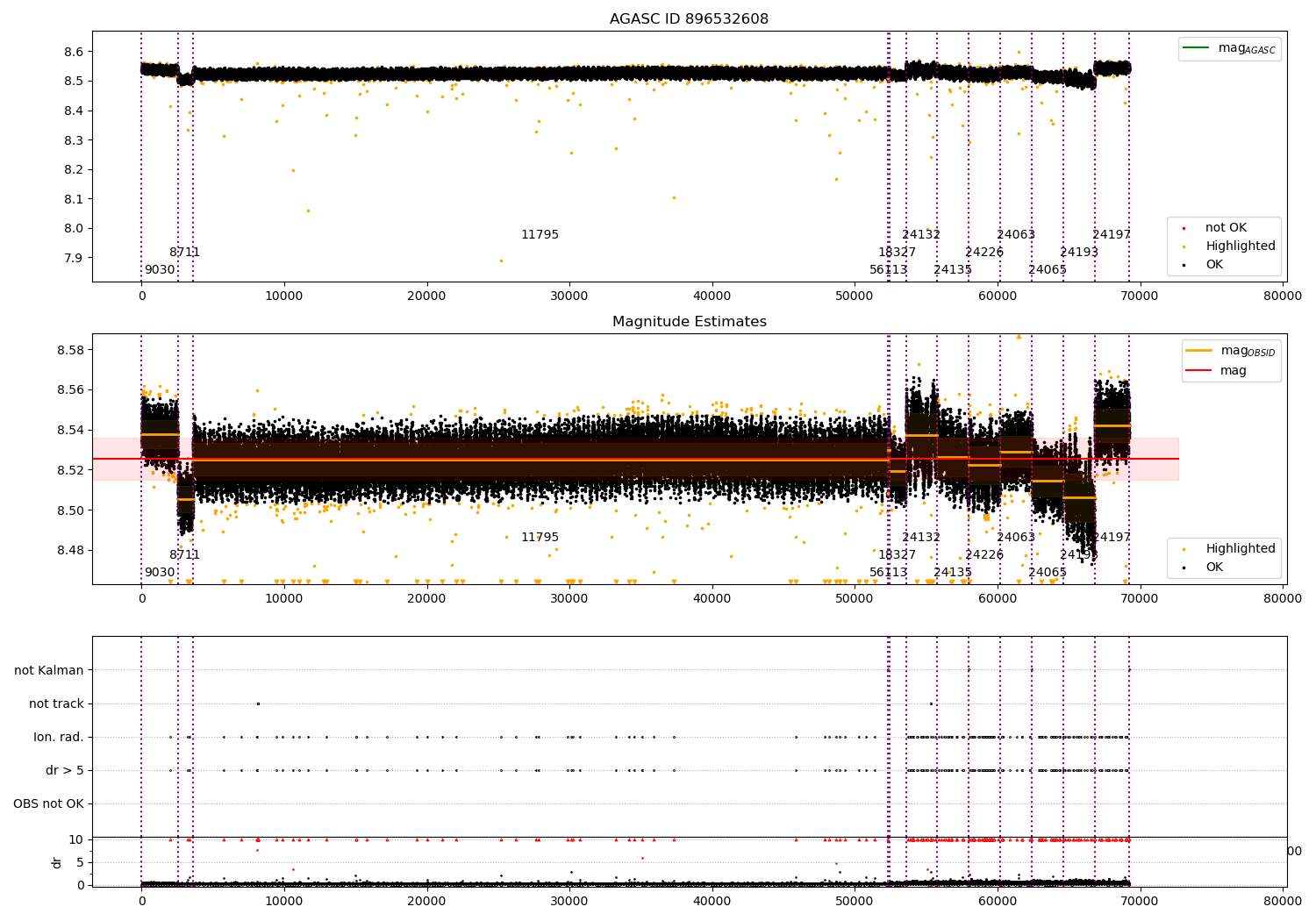Click x-axis tick '60000' under Magnitude Estimates plot
This screenshot has width=1316, height=921.
(x=997, y=599)
